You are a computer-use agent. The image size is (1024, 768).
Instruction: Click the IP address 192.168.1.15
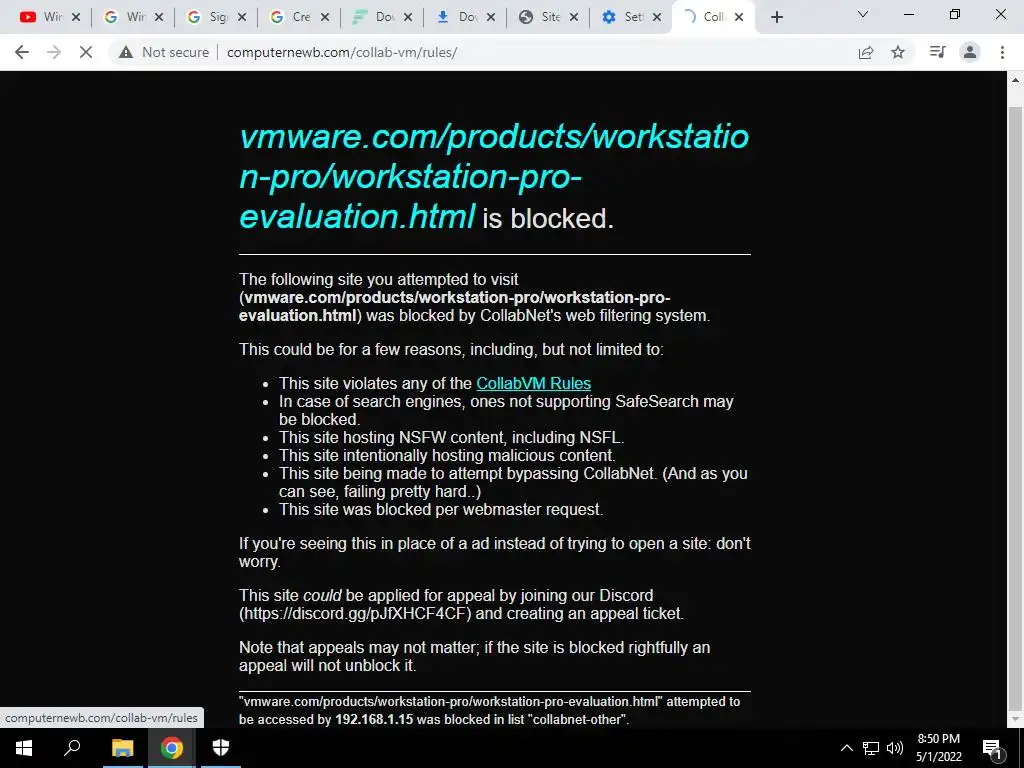pyautogui.click(x=374, y=720)
